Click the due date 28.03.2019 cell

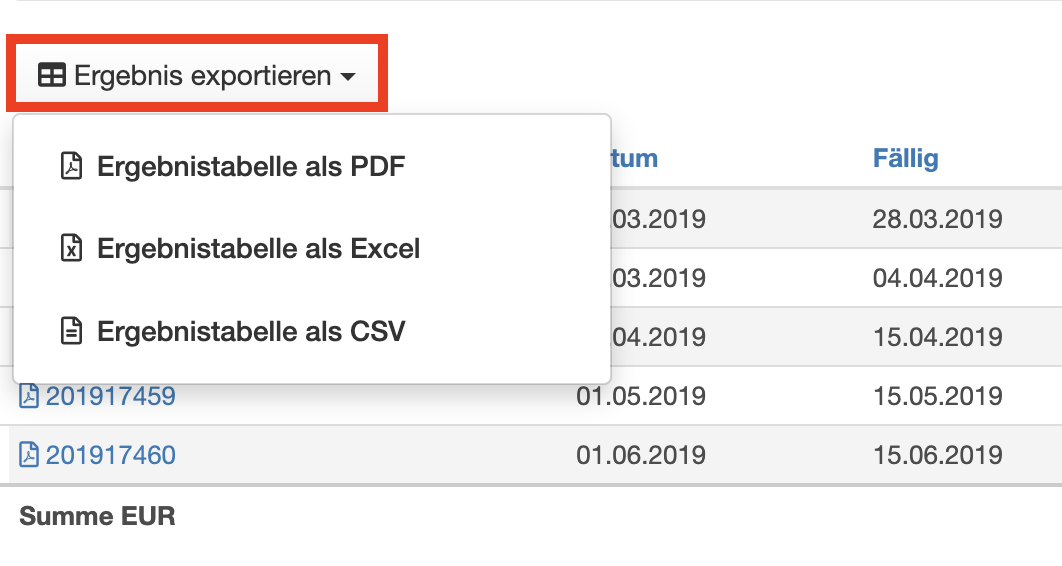coord(937,218)
